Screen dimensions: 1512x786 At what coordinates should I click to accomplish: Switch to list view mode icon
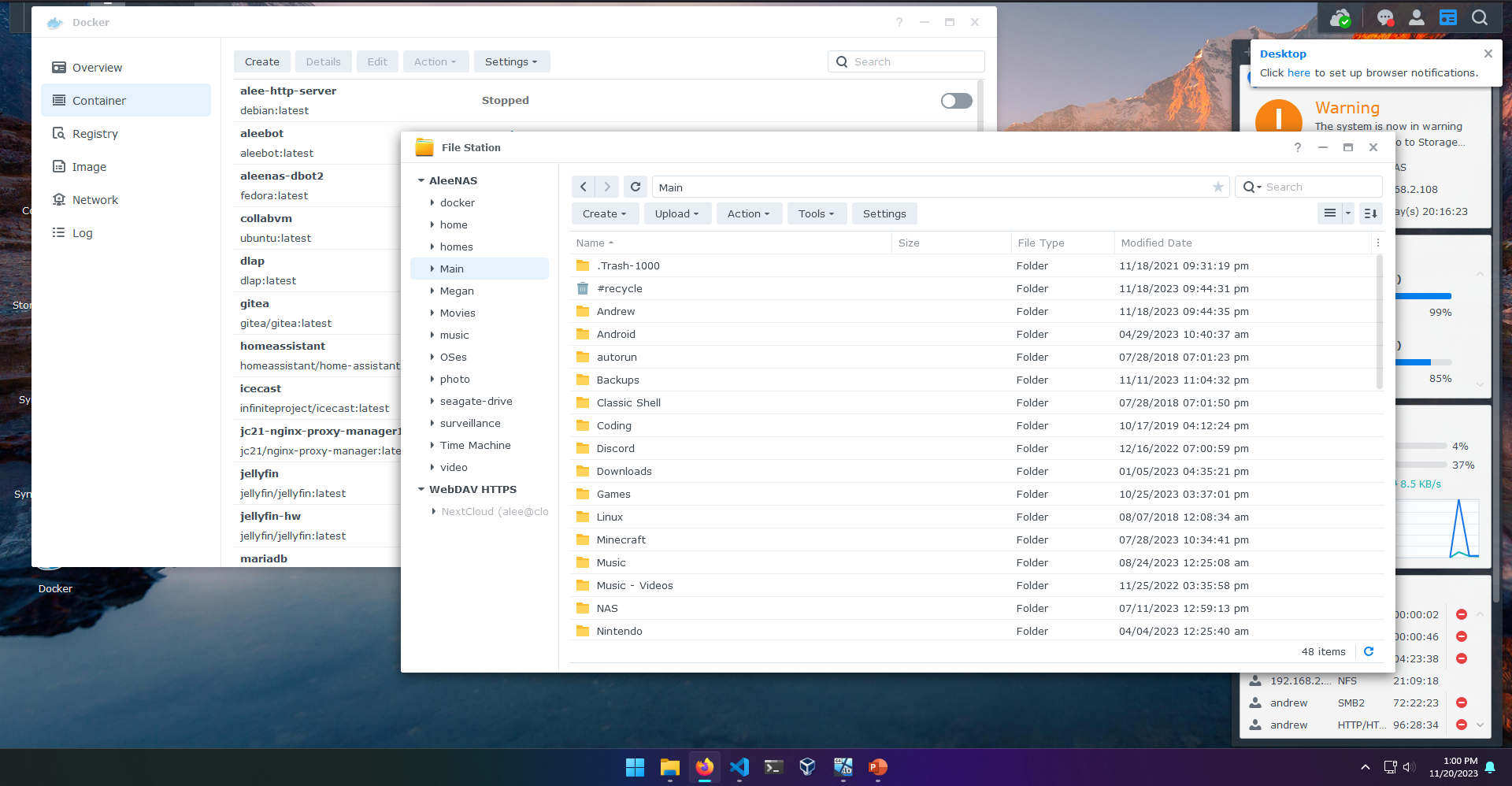(1330, 213)
